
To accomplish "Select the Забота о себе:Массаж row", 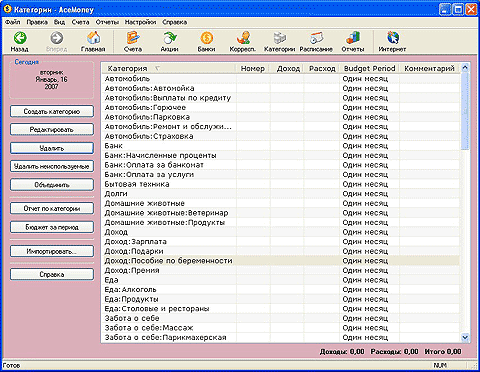I will tap(281, 328).
